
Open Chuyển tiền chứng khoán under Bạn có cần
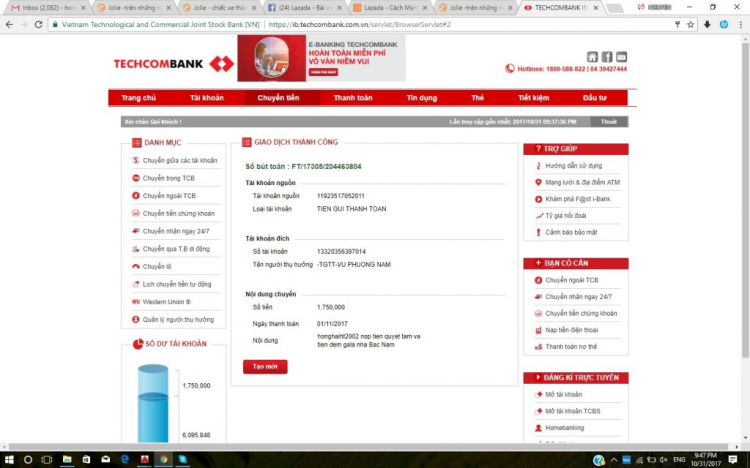coord(581,313)
